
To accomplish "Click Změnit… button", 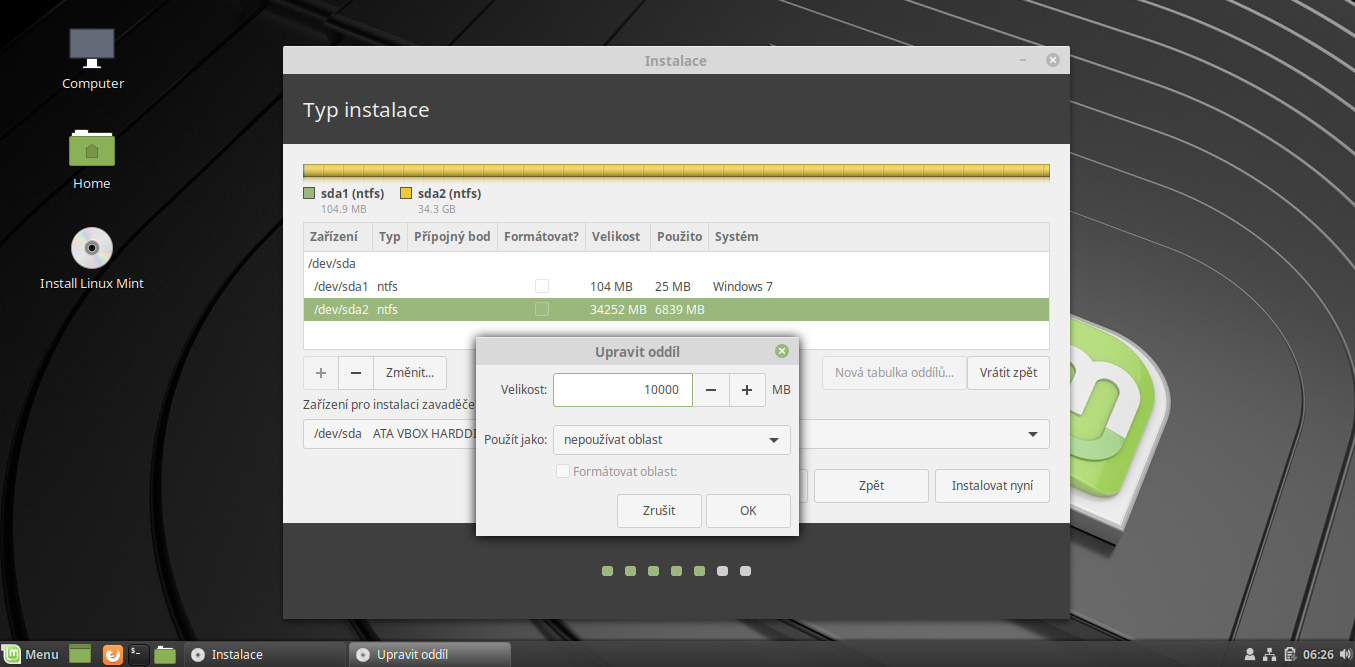I will (x=410, y=373).
